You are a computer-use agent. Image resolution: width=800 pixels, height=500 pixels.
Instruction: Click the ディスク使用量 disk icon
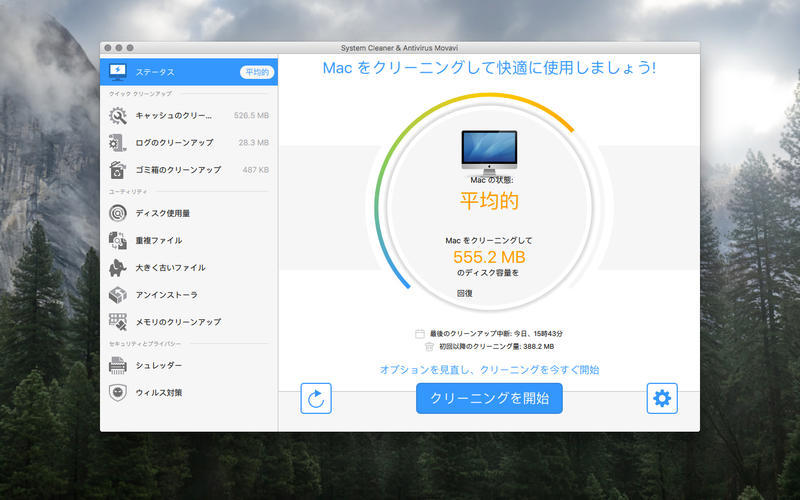(x=118, y=213)
